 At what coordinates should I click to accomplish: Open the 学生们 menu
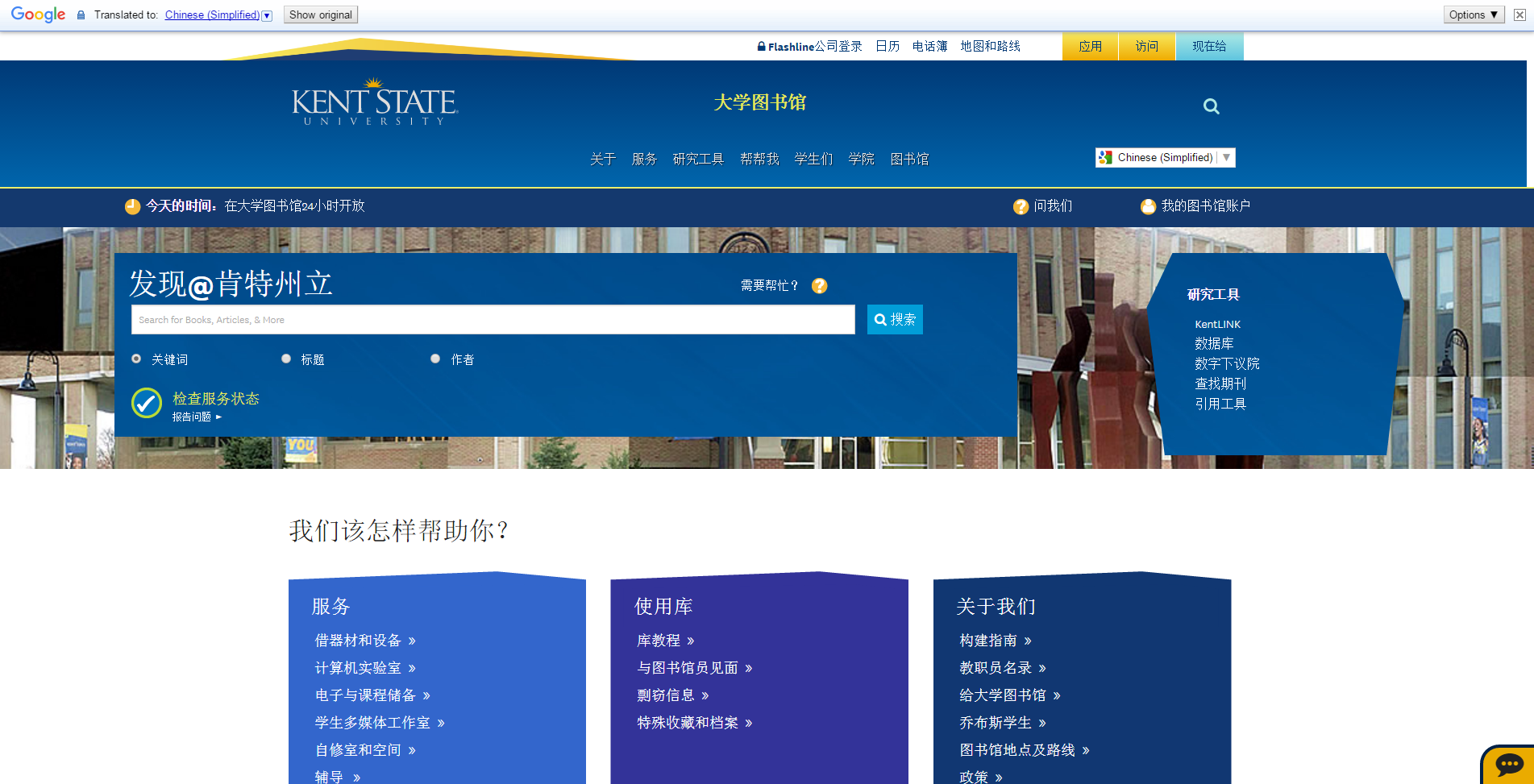[813, 160]
